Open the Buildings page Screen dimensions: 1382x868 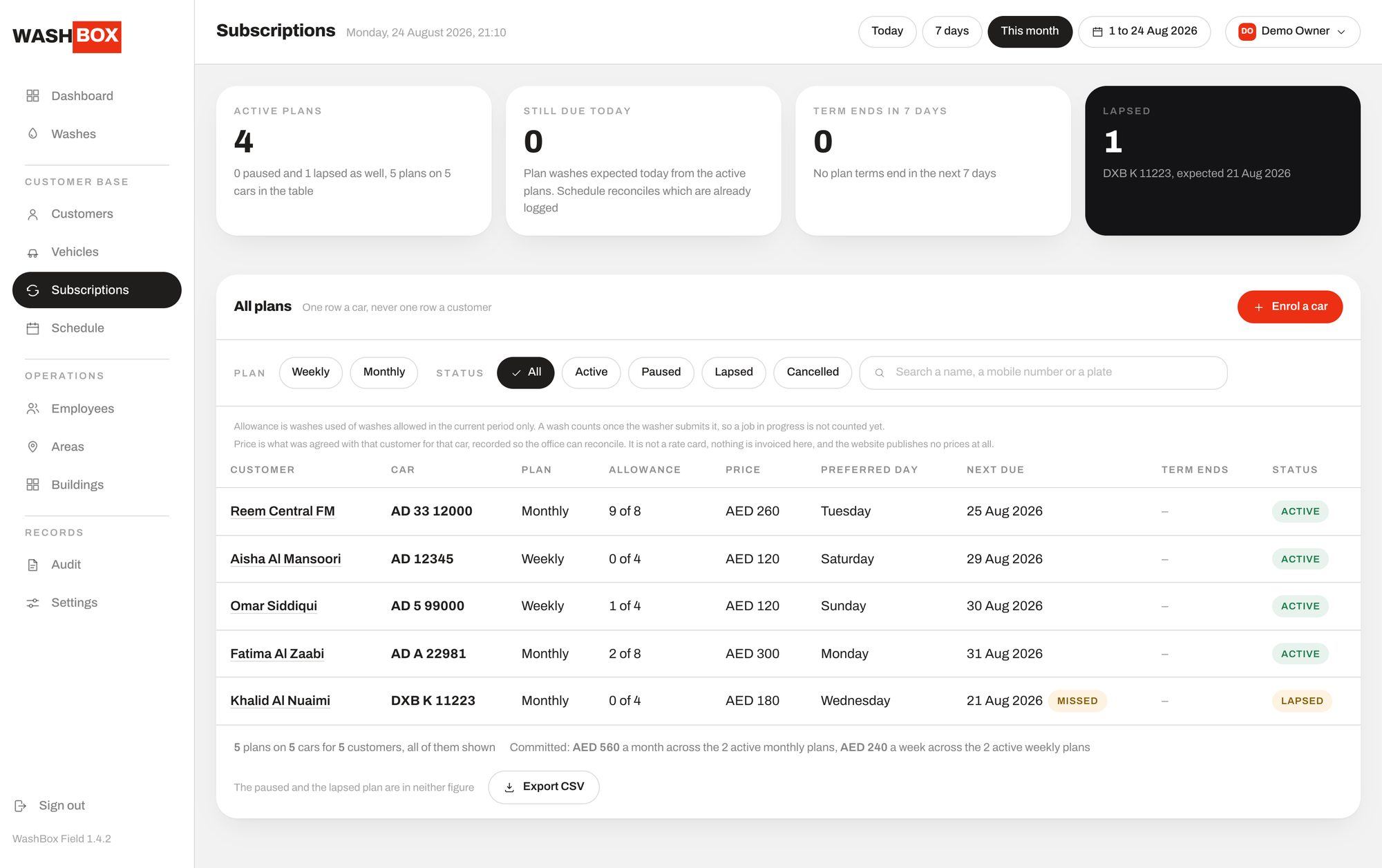click(x=97, y=484)
